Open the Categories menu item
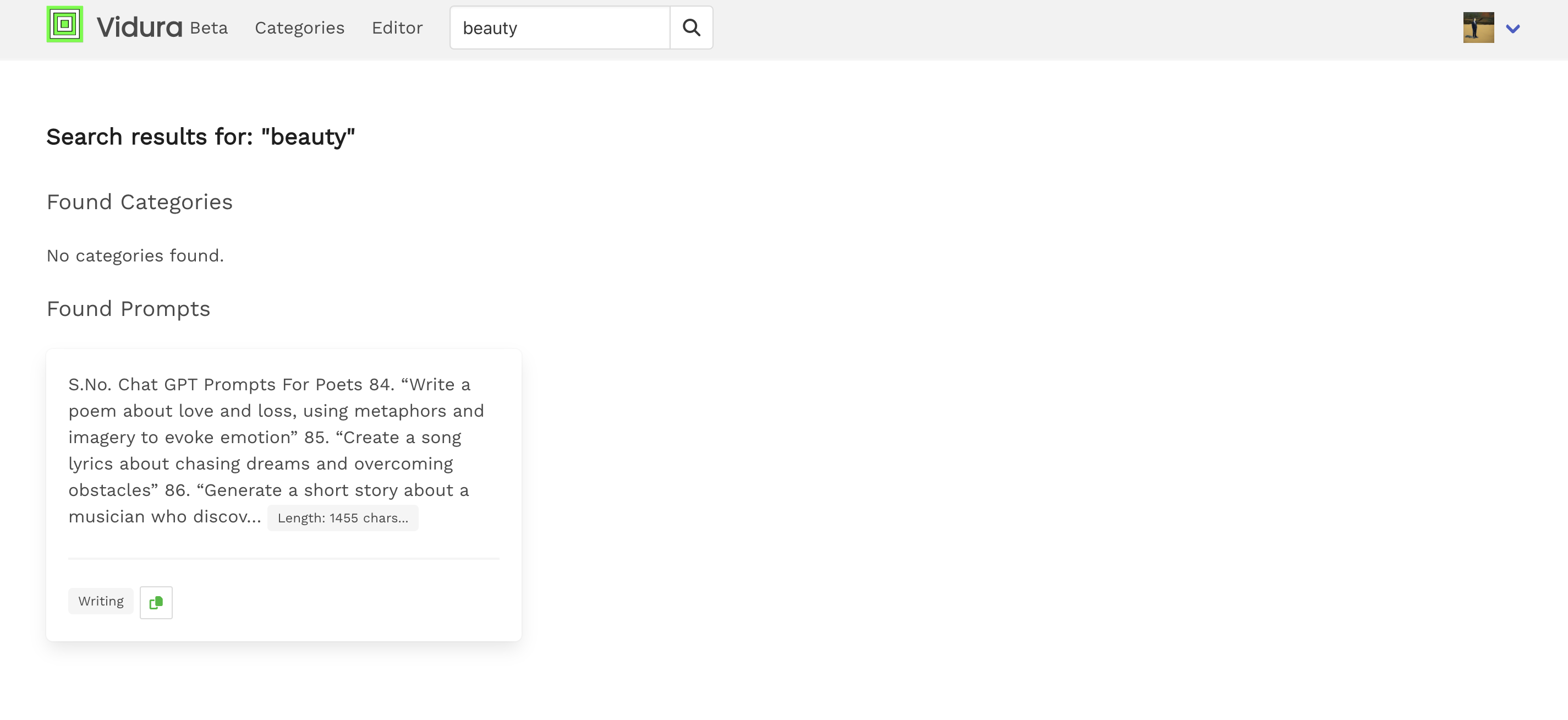This screenshot has width=1568, height=720. click(x=299, y=28)
